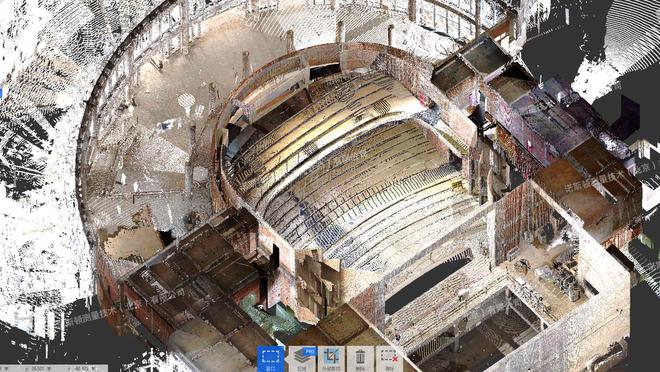The height and width of the screenshot is (372, 660).
Task: Click the selection box with red X
Action: click(x=389, y=359)
